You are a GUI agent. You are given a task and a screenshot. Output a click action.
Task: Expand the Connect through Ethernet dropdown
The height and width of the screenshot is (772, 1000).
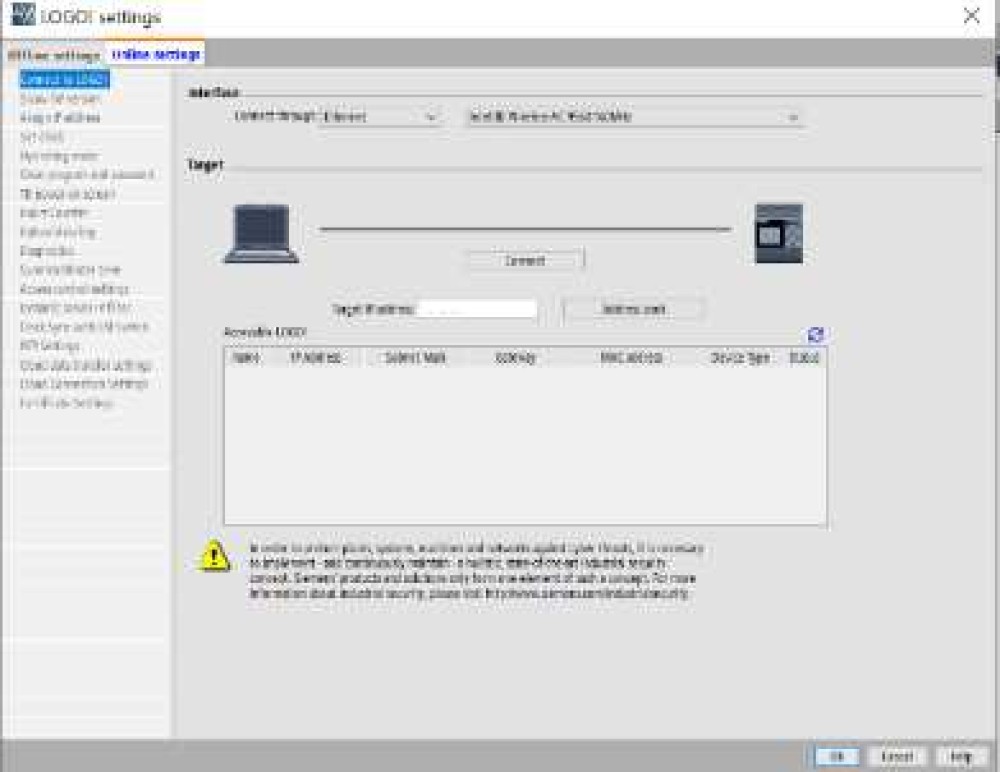point(379,117)
